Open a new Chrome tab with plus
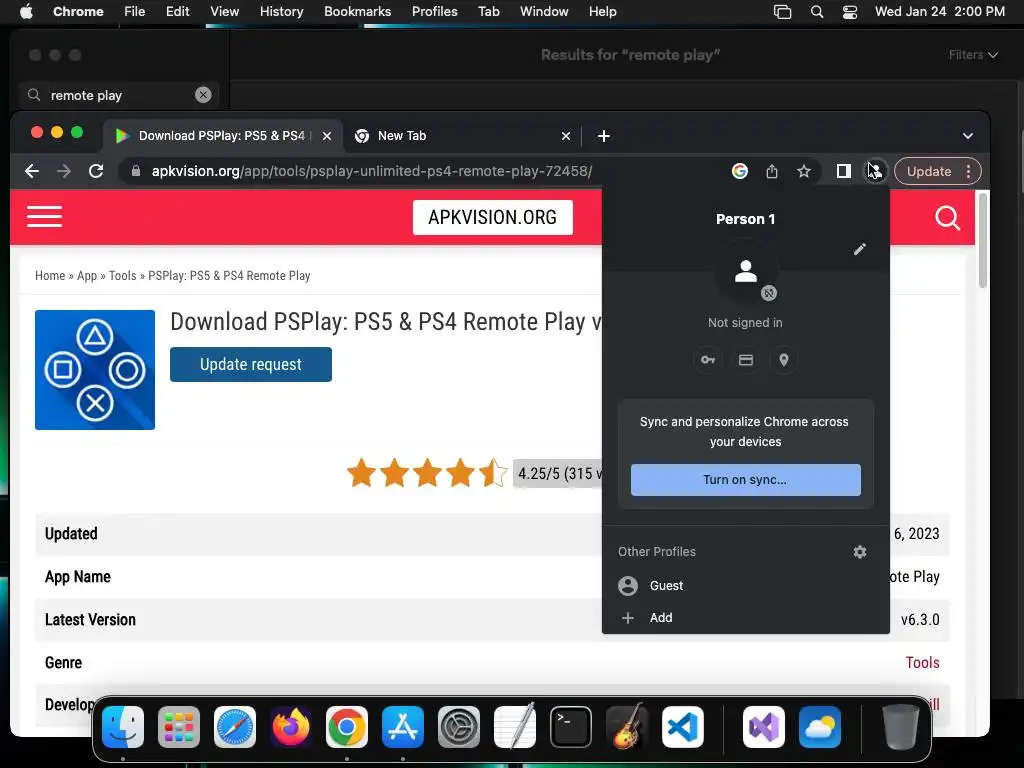 click(x=603, y=136)
